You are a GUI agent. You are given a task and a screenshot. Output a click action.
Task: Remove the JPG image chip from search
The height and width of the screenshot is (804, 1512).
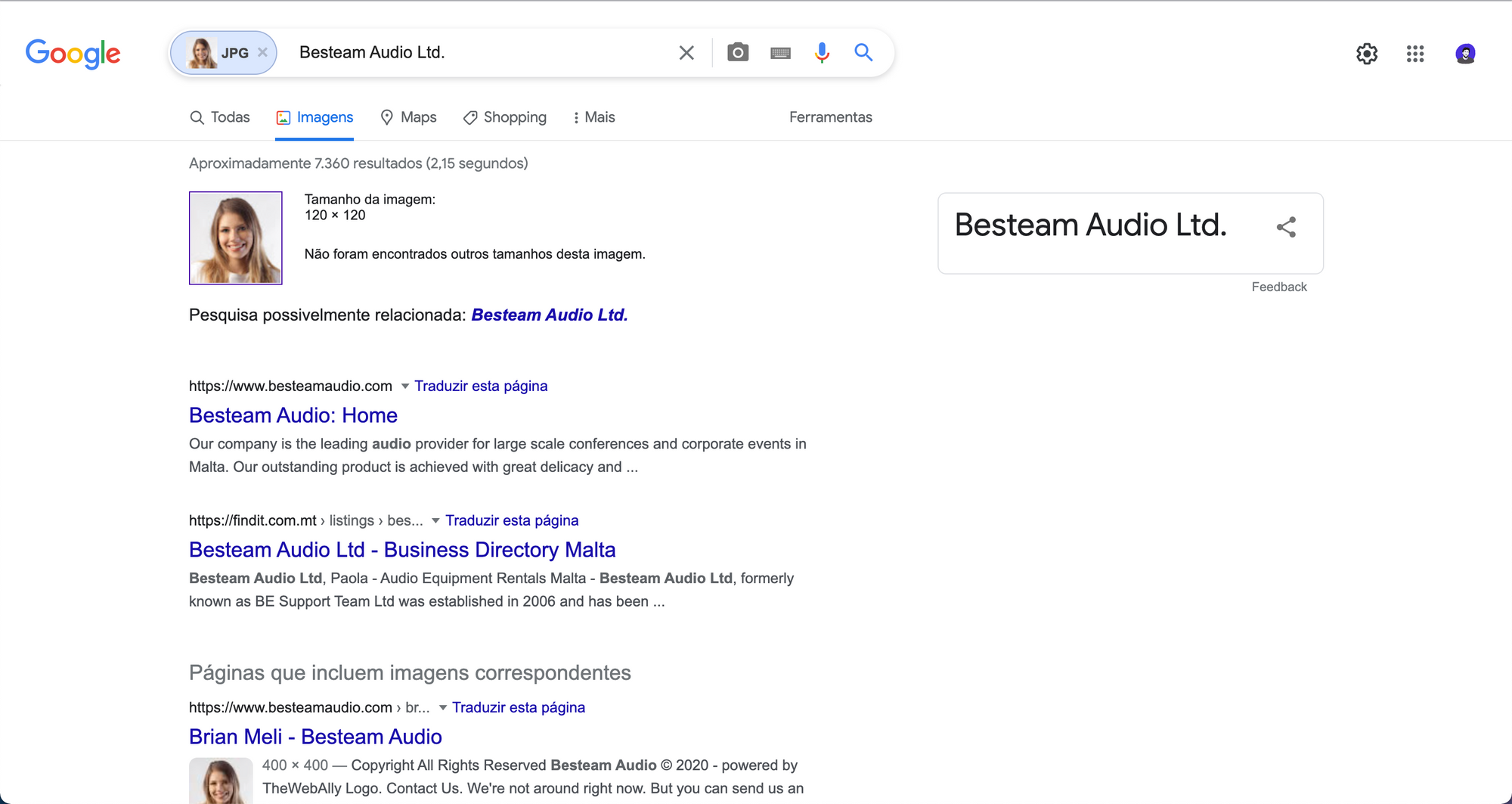(262, 53)
